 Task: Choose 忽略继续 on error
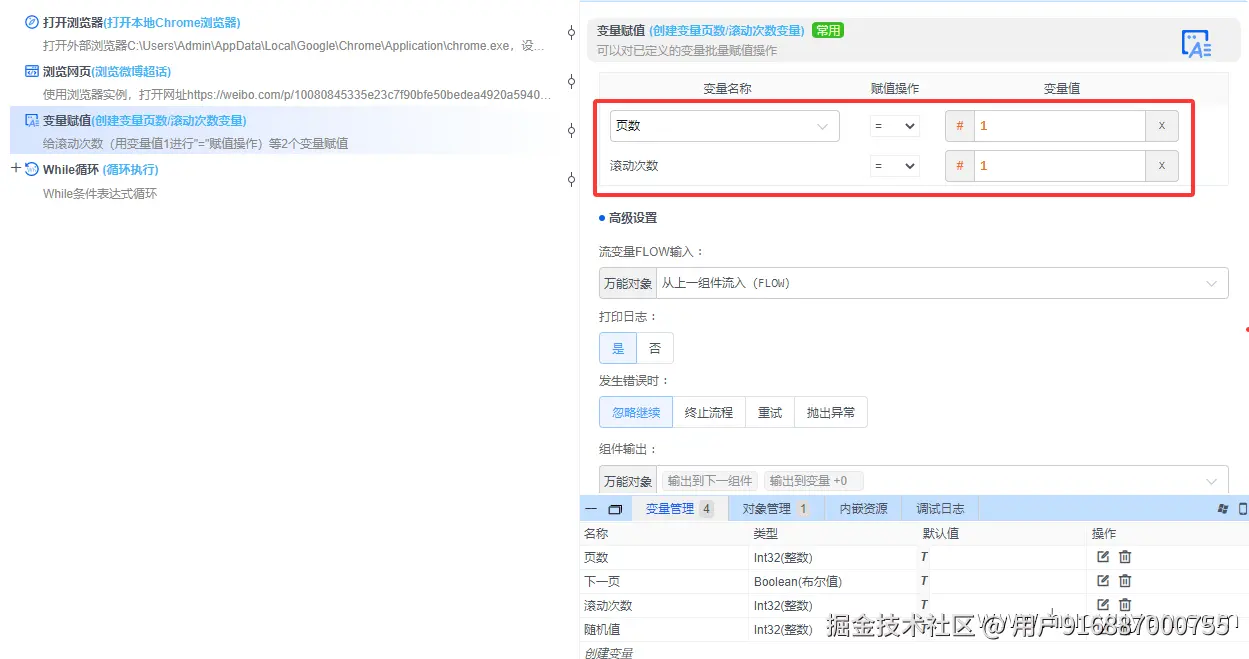point(636,412)
